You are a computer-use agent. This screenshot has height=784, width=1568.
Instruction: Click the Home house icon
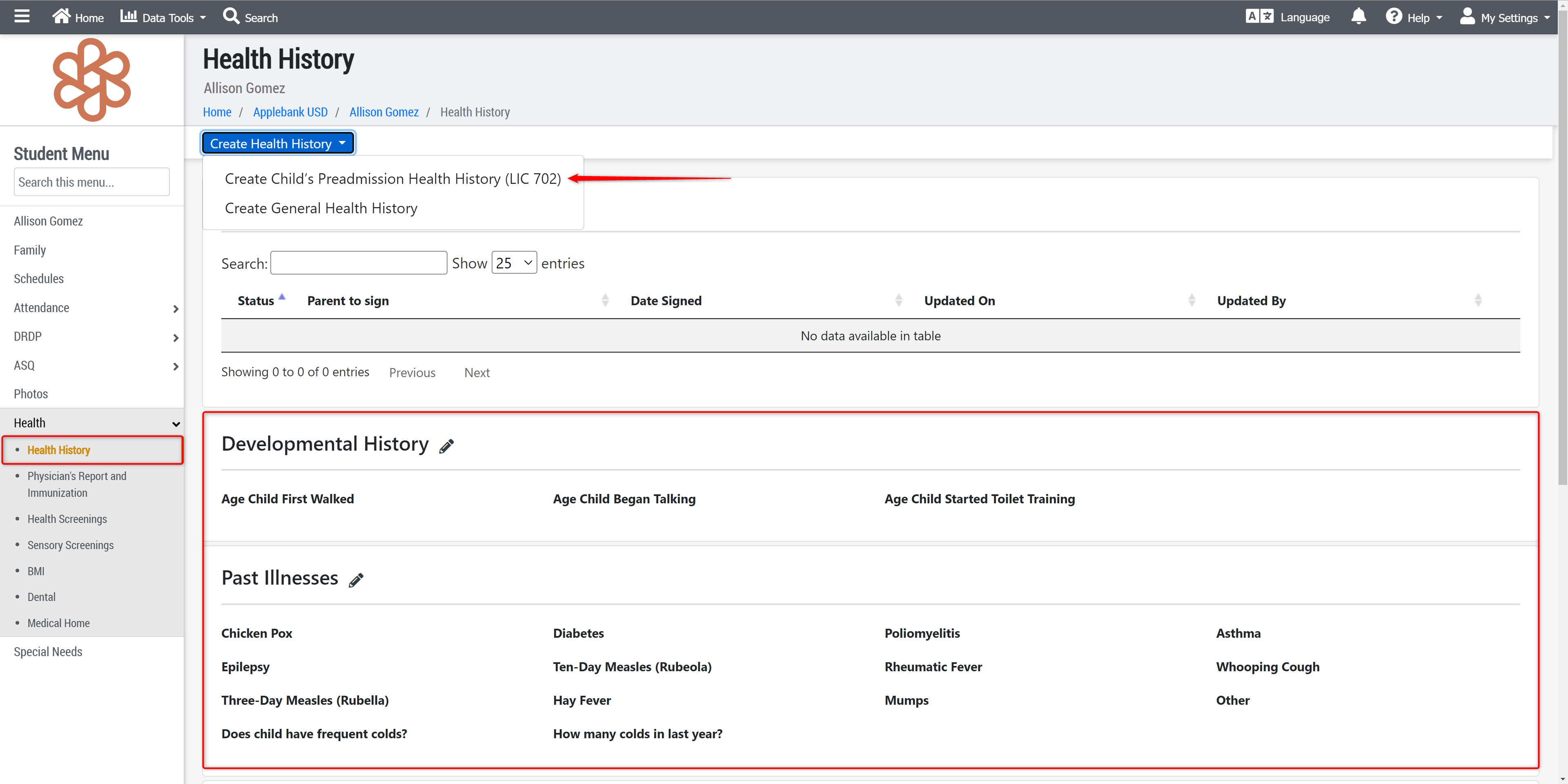coord(61,16)
